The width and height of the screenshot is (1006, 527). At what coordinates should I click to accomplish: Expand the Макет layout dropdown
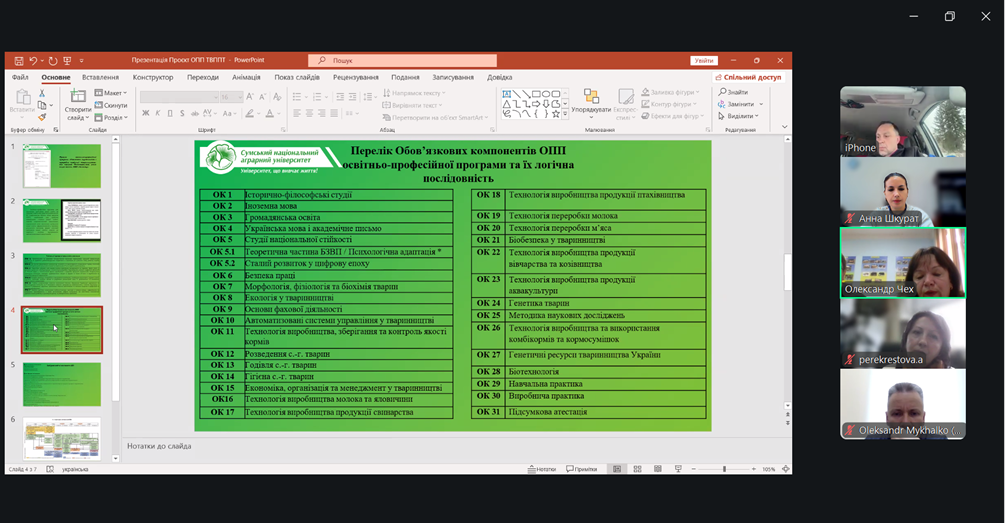pyautogui.click(x=112, y=93)
